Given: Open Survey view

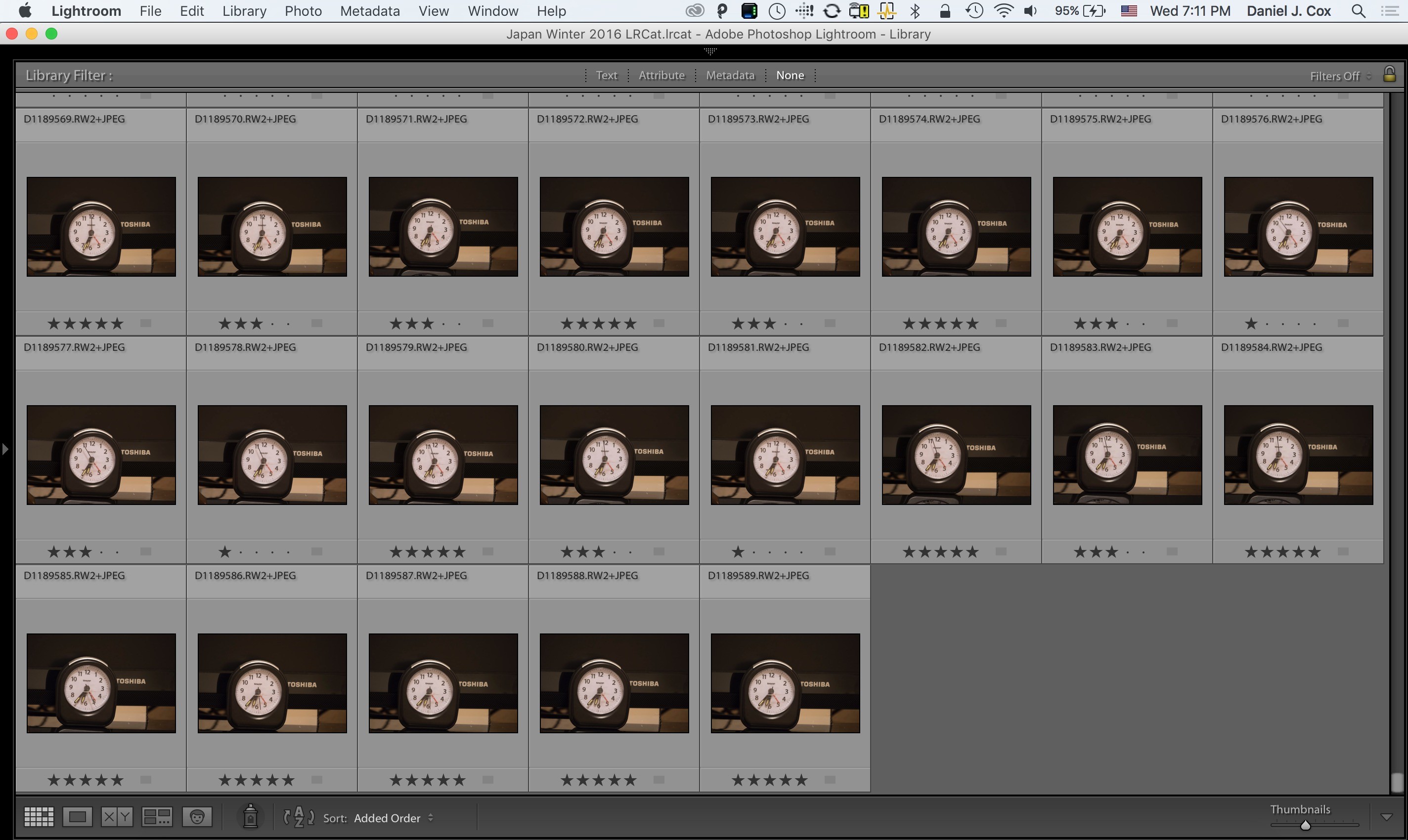Looking at the screenshot, I should pos(157,817).
